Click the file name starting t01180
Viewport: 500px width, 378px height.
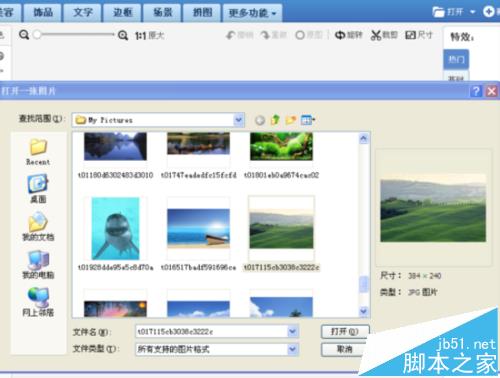115,175
